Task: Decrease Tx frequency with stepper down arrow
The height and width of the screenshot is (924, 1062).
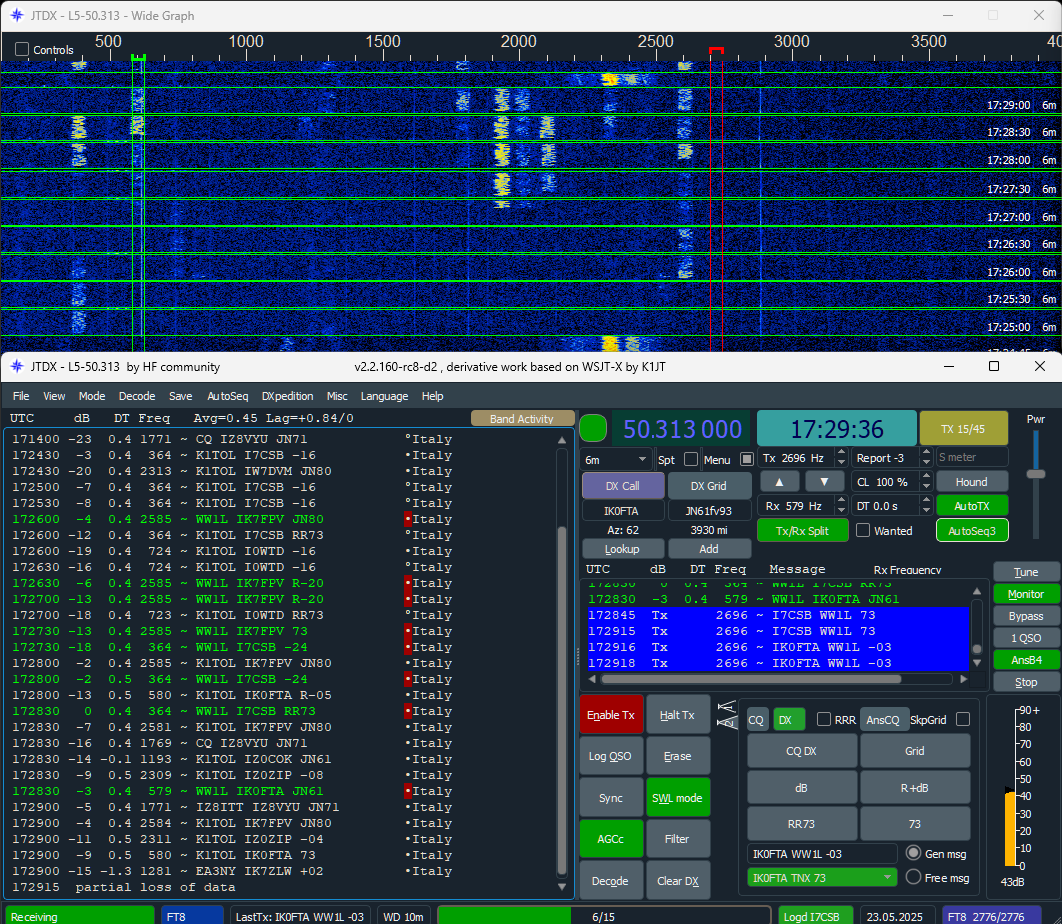Action: (841, 463)
